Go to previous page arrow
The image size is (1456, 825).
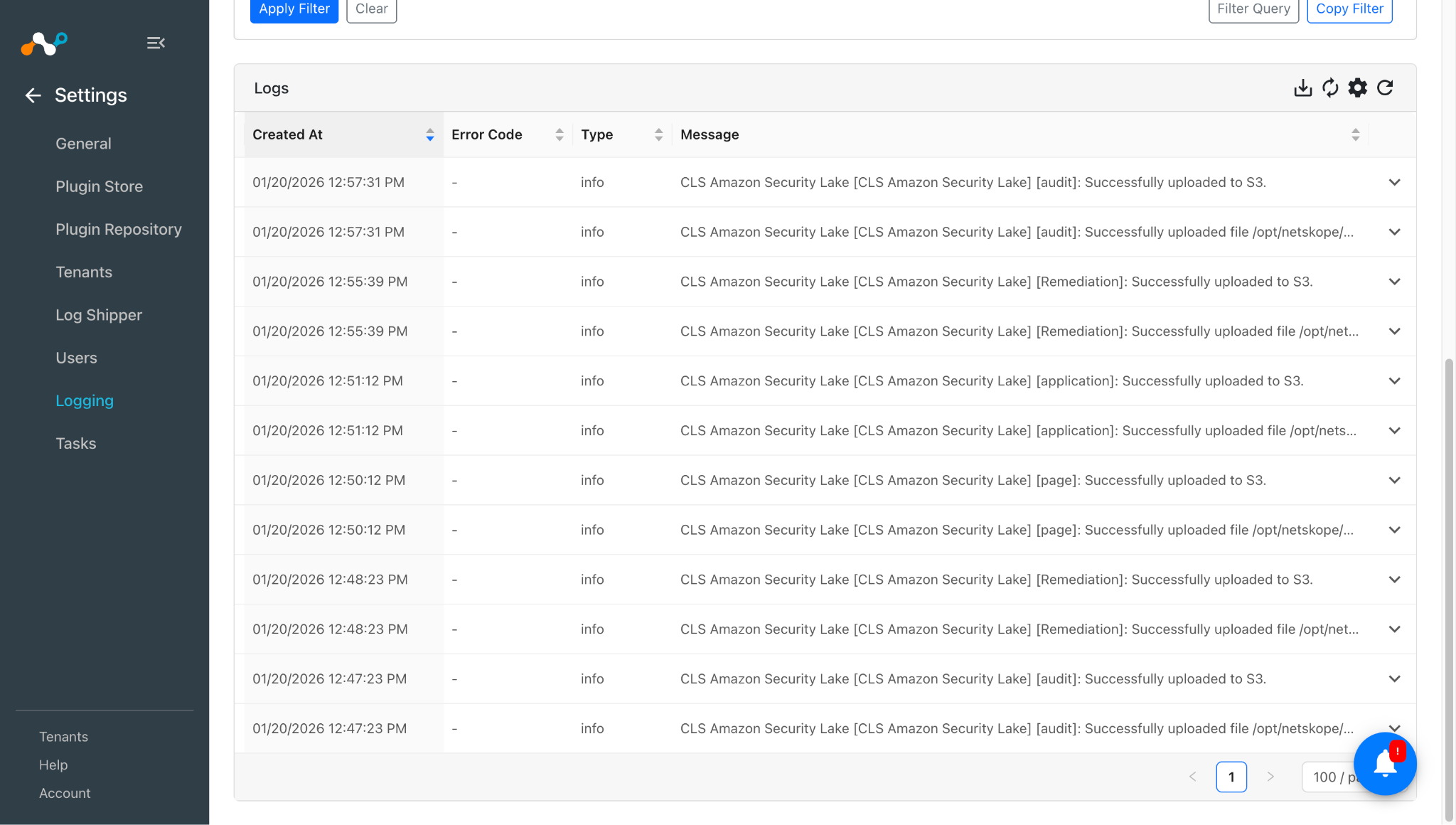(x=1193, y=777)
